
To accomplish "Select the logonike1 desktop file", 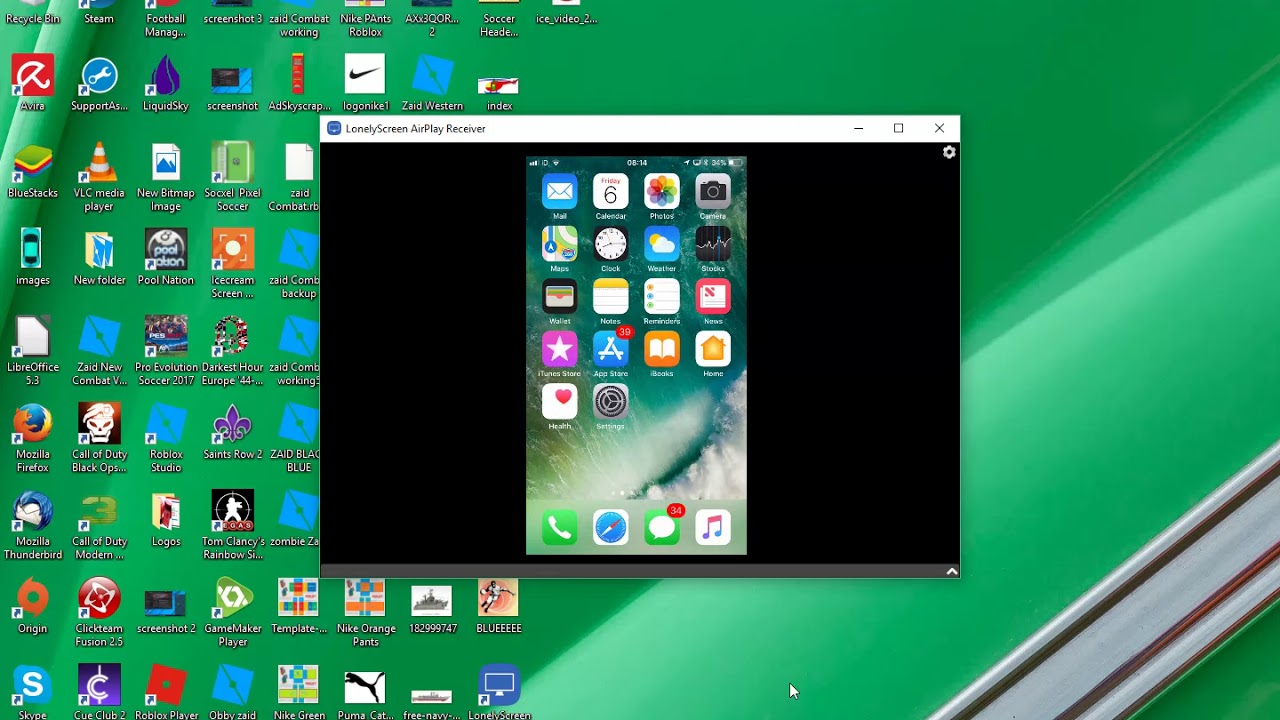I will (x=365, y=84).
